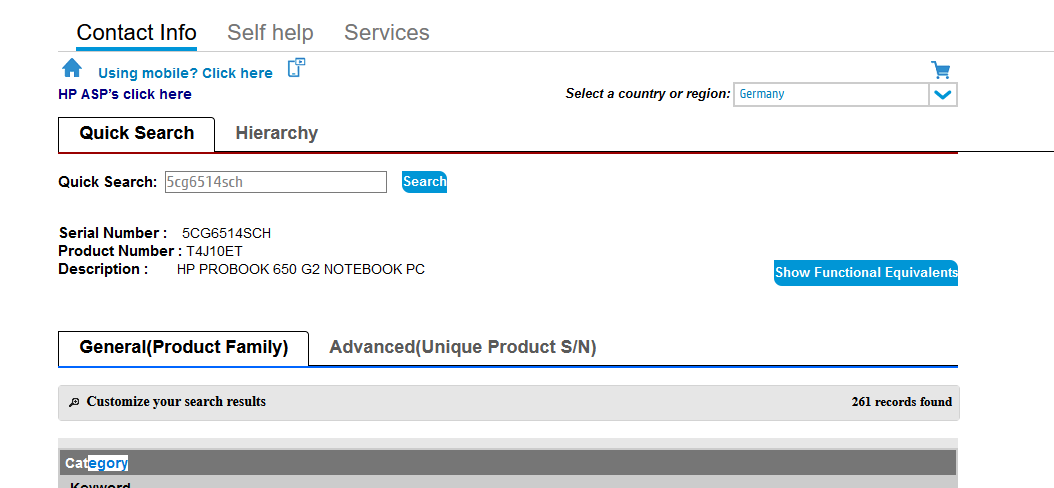Open the mobile device icon
1054x488 pixels.
[296, 68]
